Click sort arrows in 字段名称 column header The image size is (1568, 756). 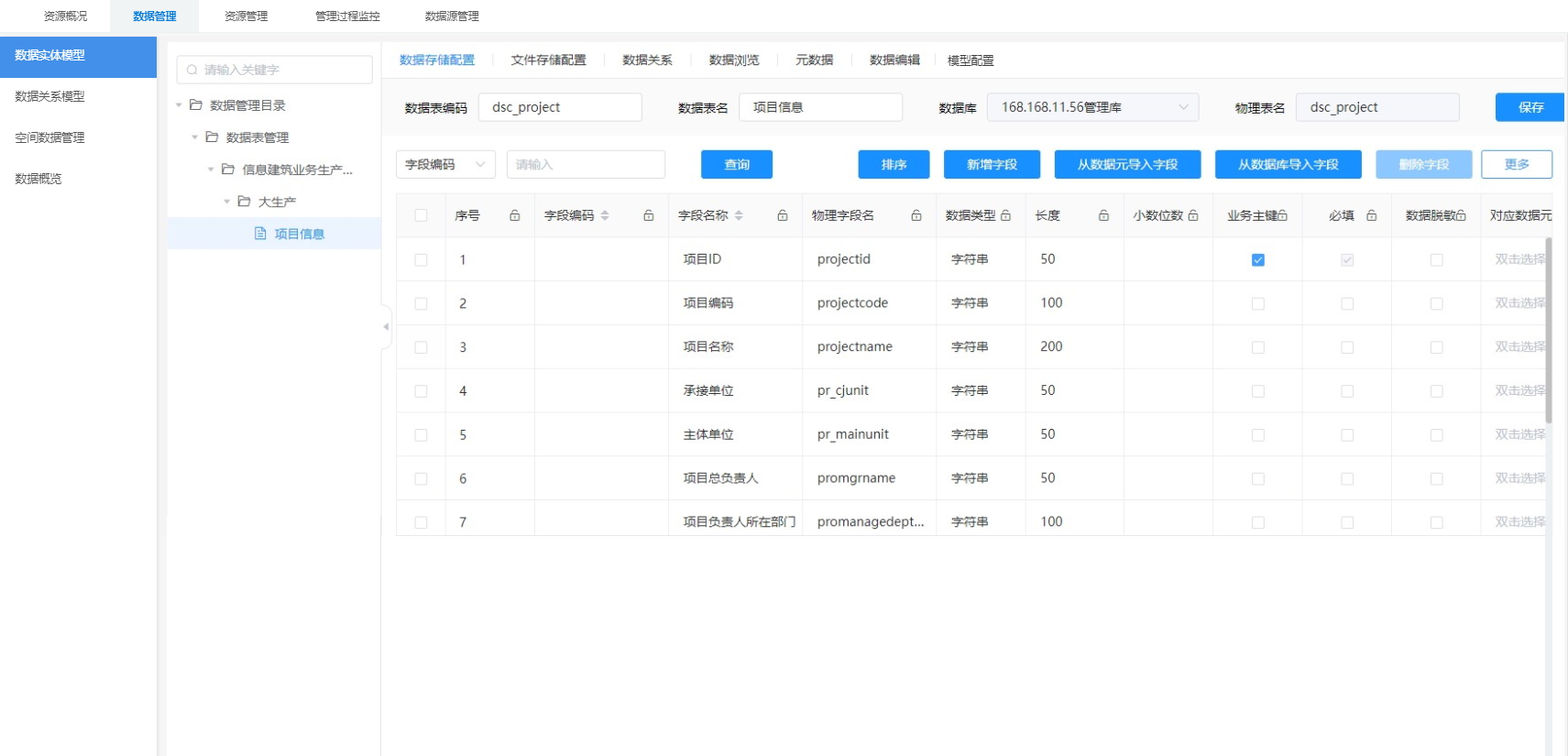point(739,215)
